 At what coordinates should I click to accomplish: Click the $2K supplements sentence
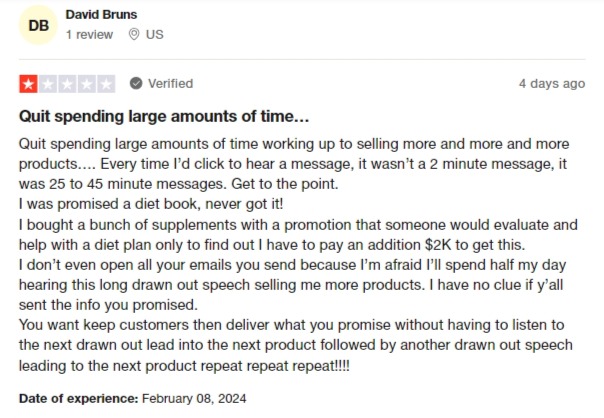[x=298, y=235]
